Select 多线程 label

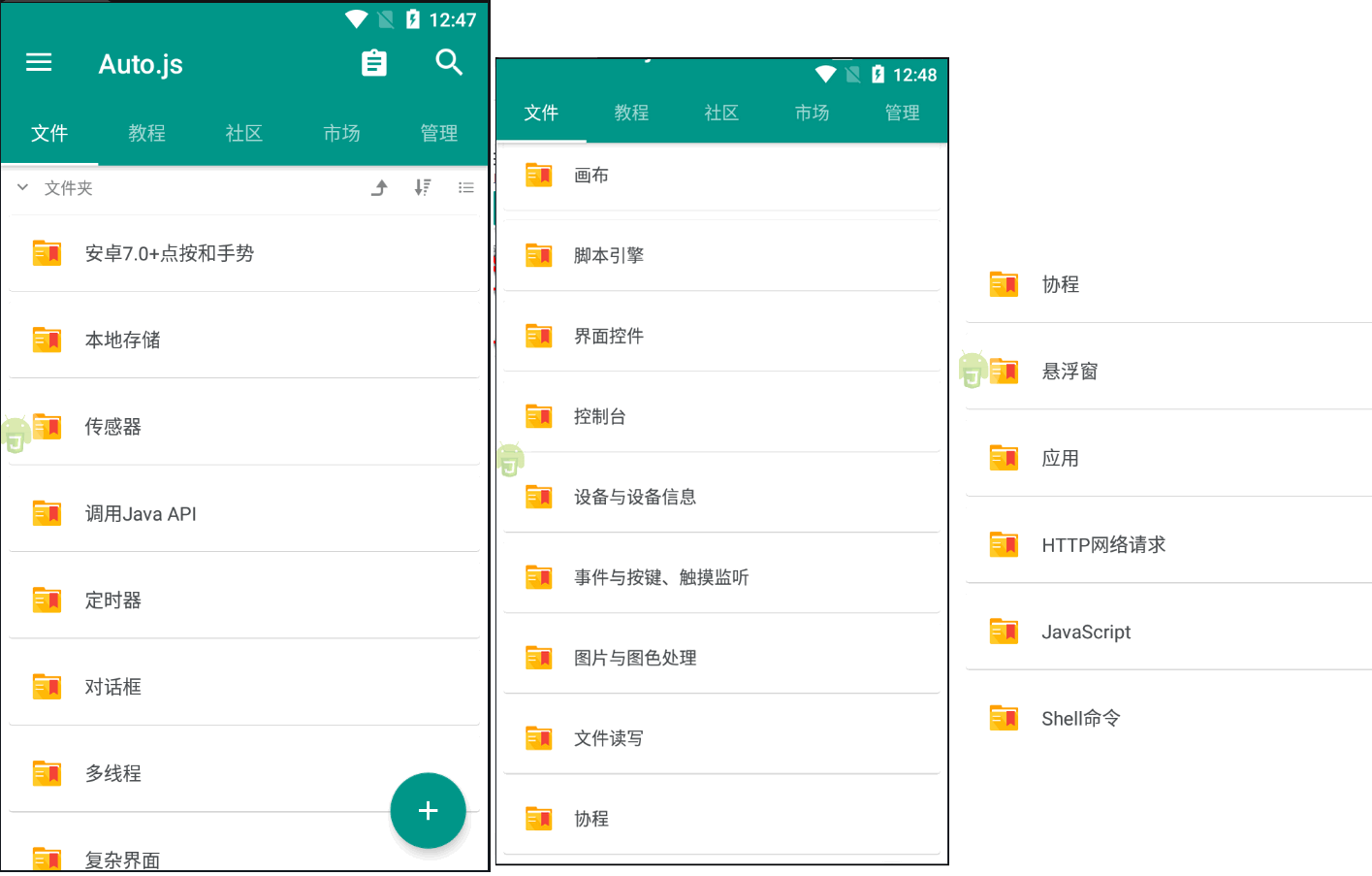click(113, 773)
